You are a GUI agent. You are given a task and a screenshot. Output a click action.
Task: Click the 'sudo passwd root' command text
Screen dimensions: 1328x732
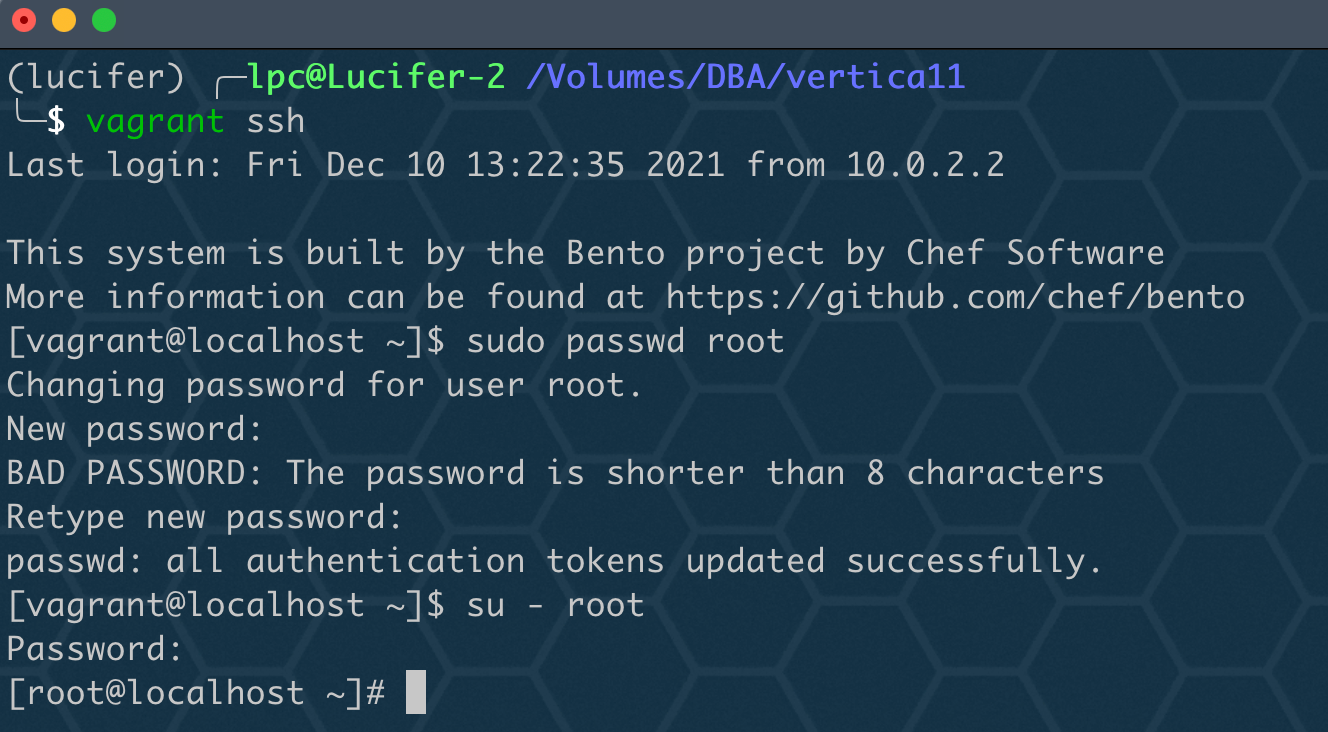click(x=625, y=341)
